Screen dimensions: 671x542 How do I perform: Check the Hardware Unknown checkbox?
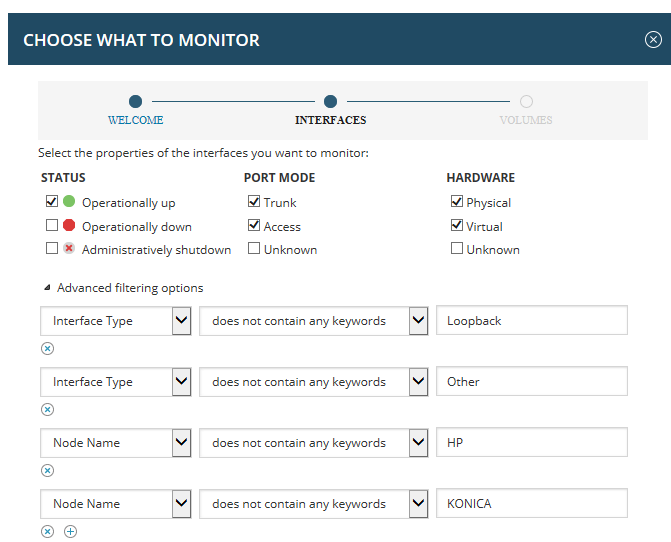click(457, 248)
